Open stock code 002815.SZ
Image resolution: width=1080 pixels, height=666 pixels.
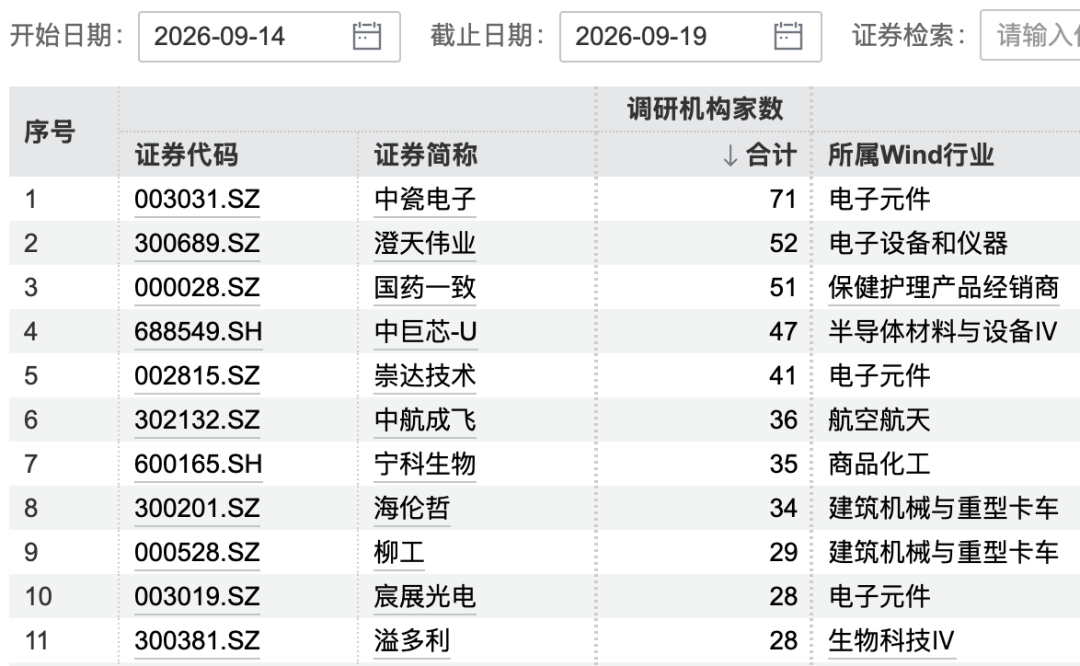click(197, 375)
